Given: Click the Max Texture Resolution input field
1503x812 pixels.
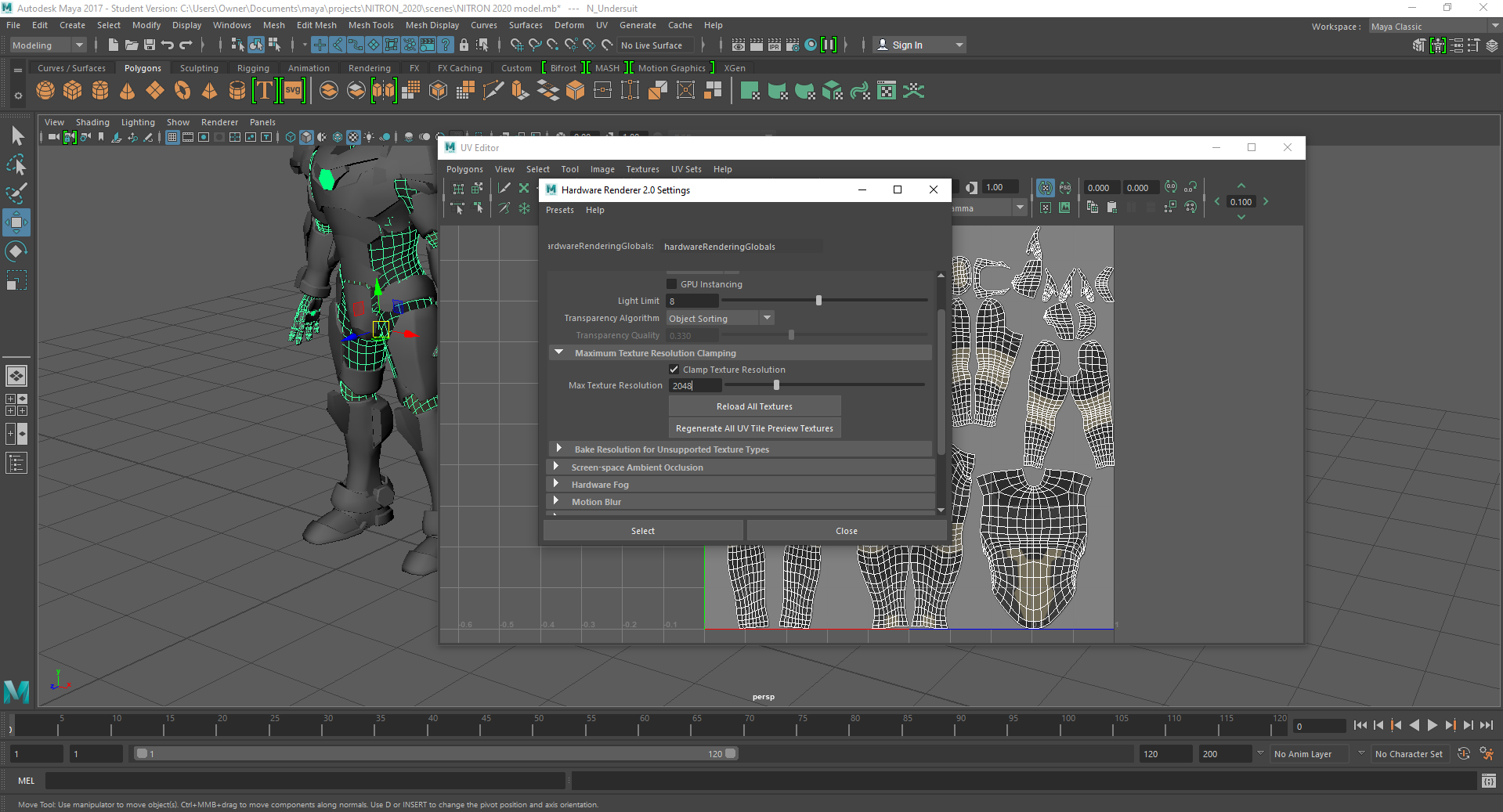Looking at the screenshot, I should [694, 385].
